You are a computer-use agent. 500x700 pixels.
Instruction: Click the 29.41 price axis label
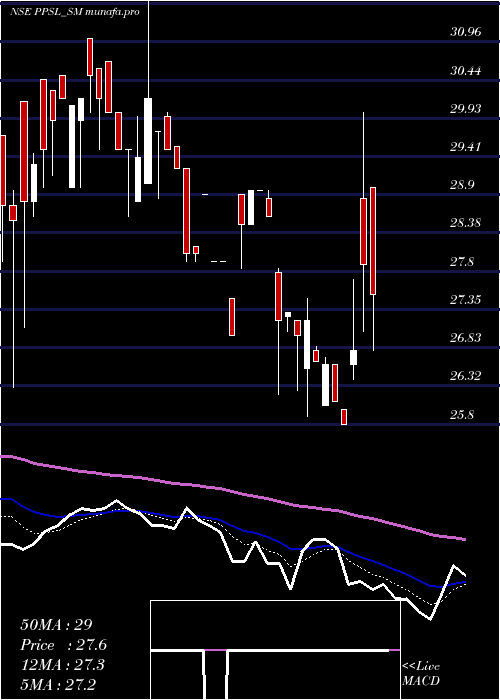pos(466,146)
